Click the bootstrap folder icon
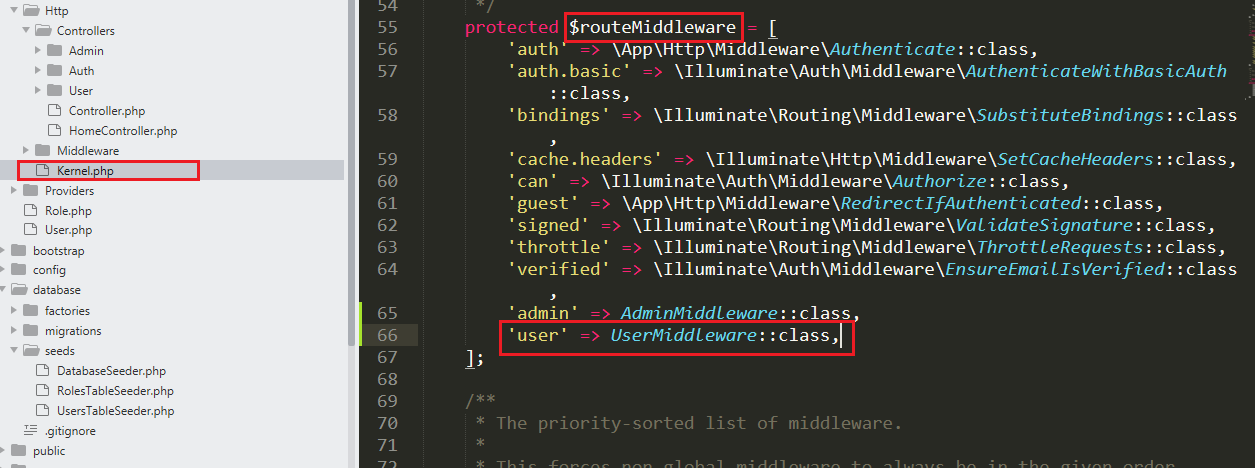Viewport: 1255px width, 468px height. (18, 250)
